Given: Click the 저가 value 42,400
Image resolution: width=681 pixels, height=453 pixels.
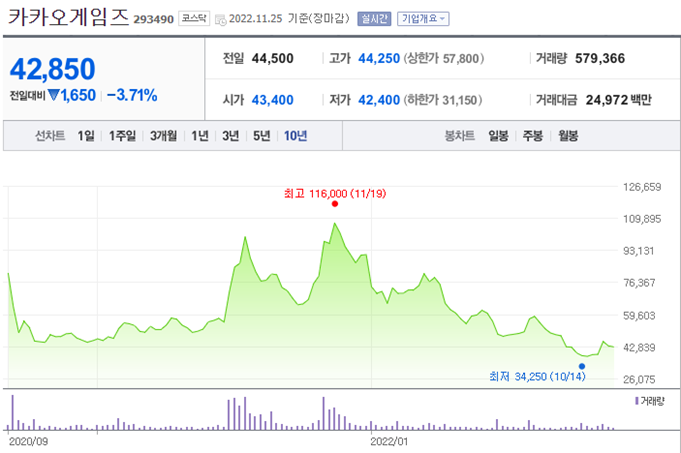Looking at the screenshot, I should tap(379, 100).
